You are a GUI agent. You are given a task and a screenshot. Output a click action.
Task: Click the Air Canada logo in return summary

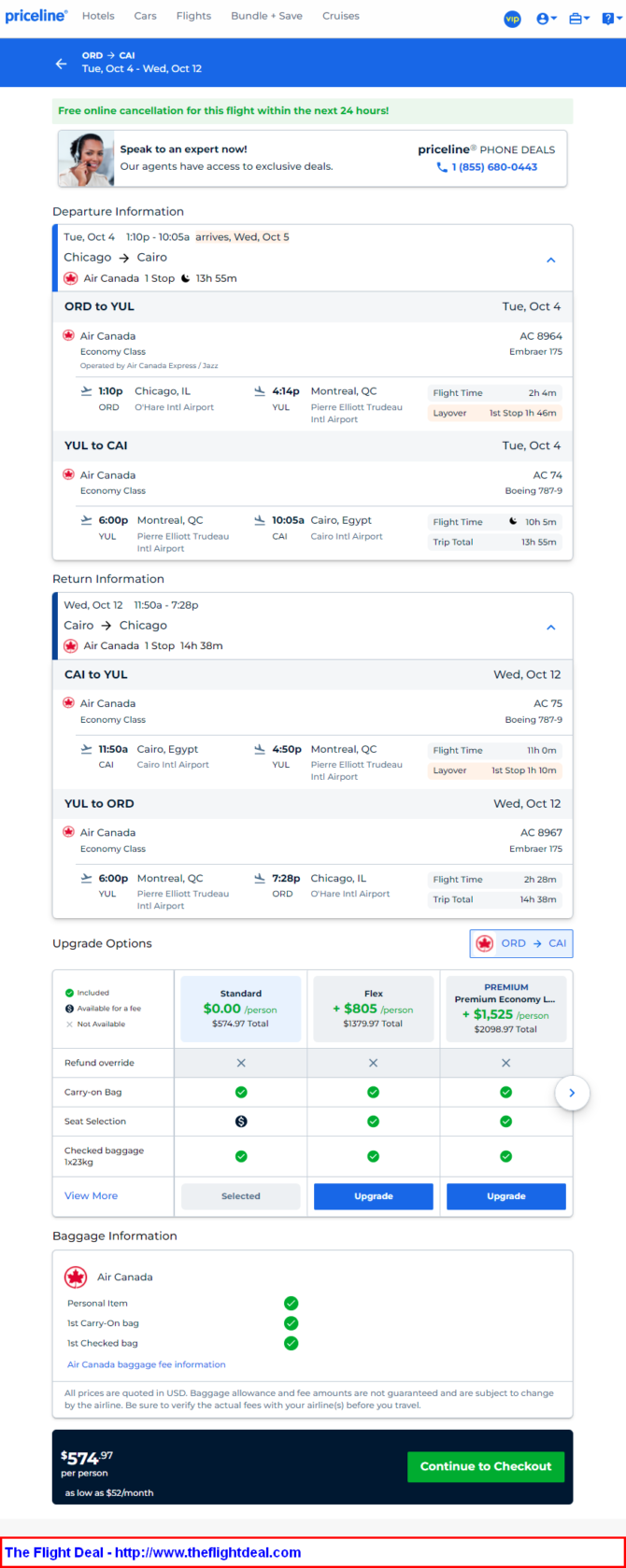click(71, 646)
